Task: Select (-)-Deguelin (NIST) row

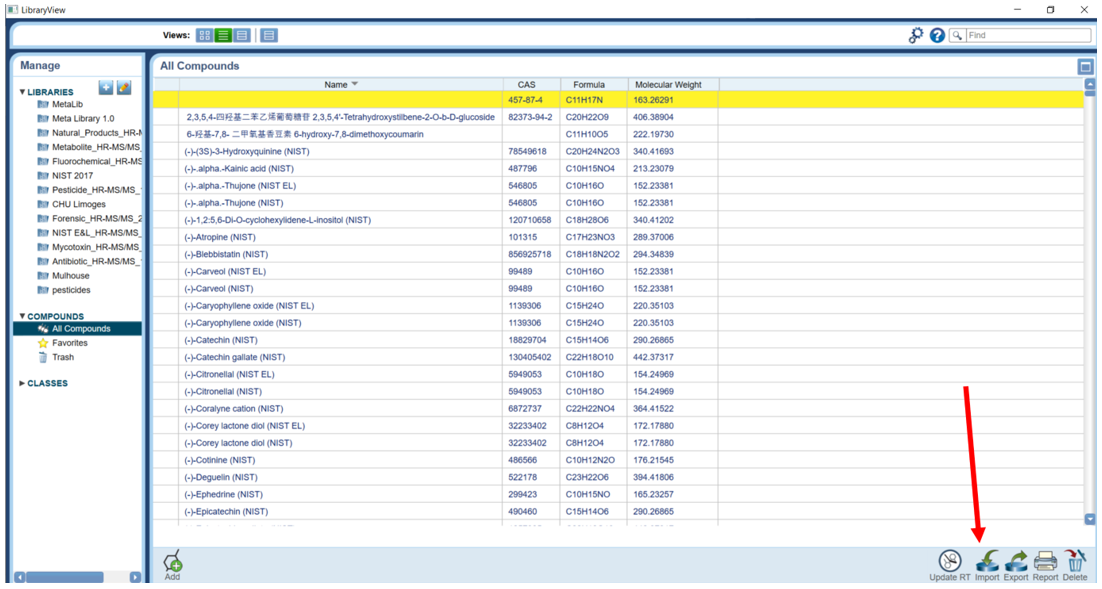Action: click(618, 477)
